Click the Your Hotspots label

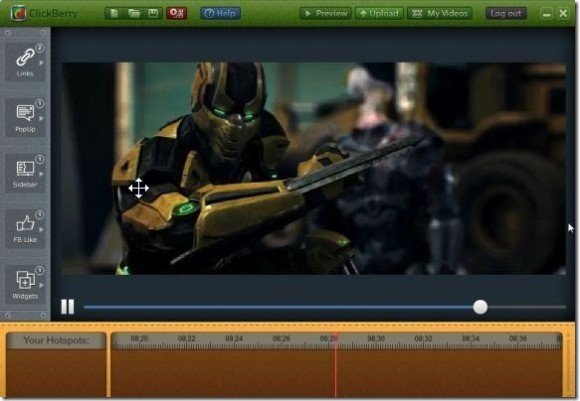click(56, 340)
